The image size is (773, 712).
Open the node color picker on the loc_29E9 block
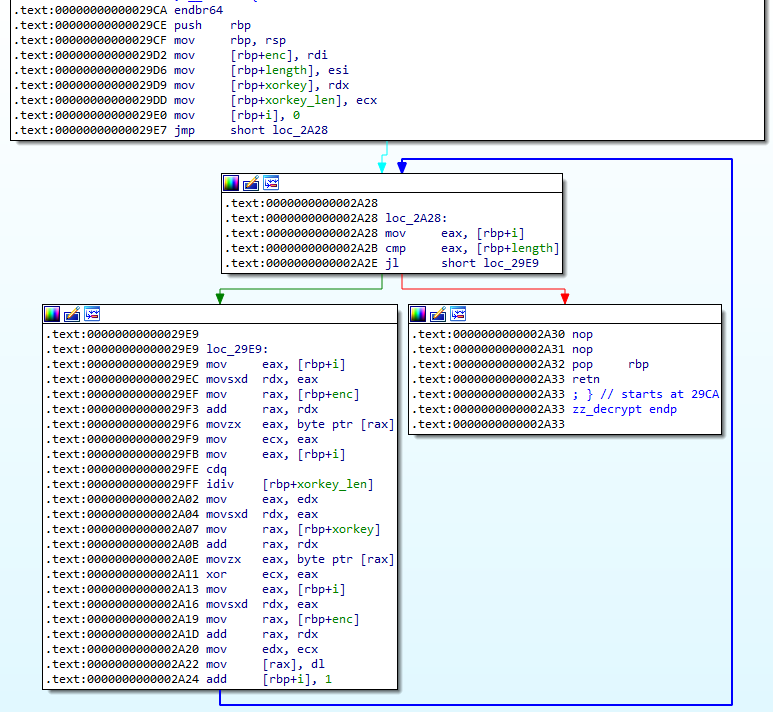52,314
